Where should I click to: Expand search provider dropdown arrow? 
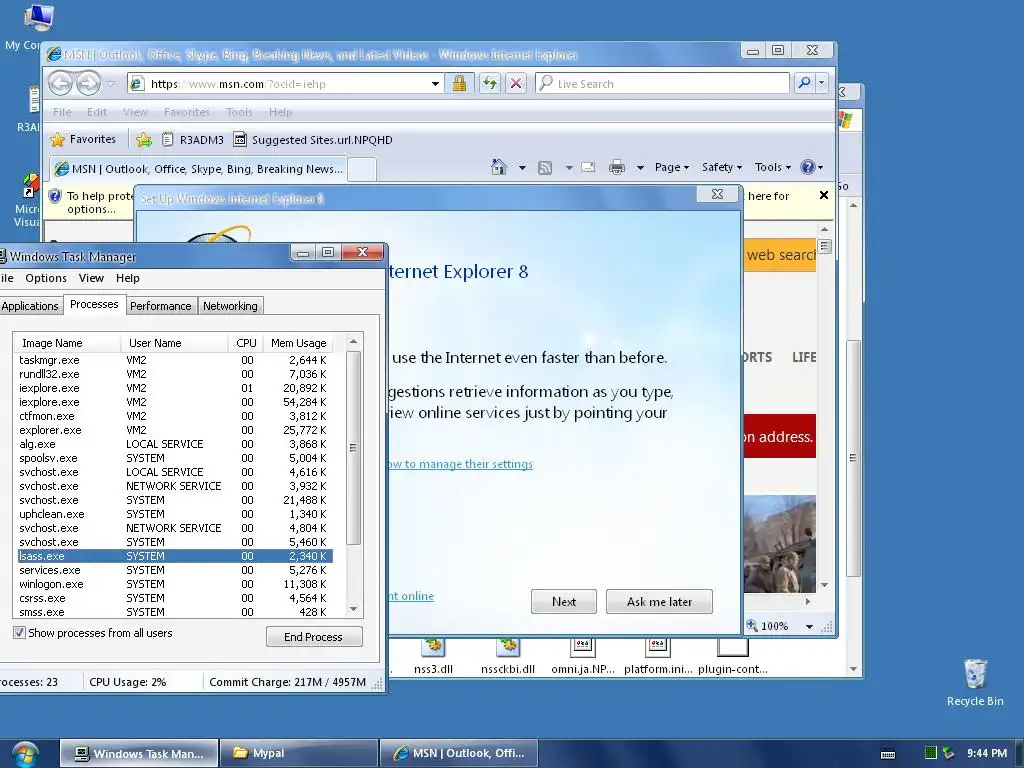(822, 83)
